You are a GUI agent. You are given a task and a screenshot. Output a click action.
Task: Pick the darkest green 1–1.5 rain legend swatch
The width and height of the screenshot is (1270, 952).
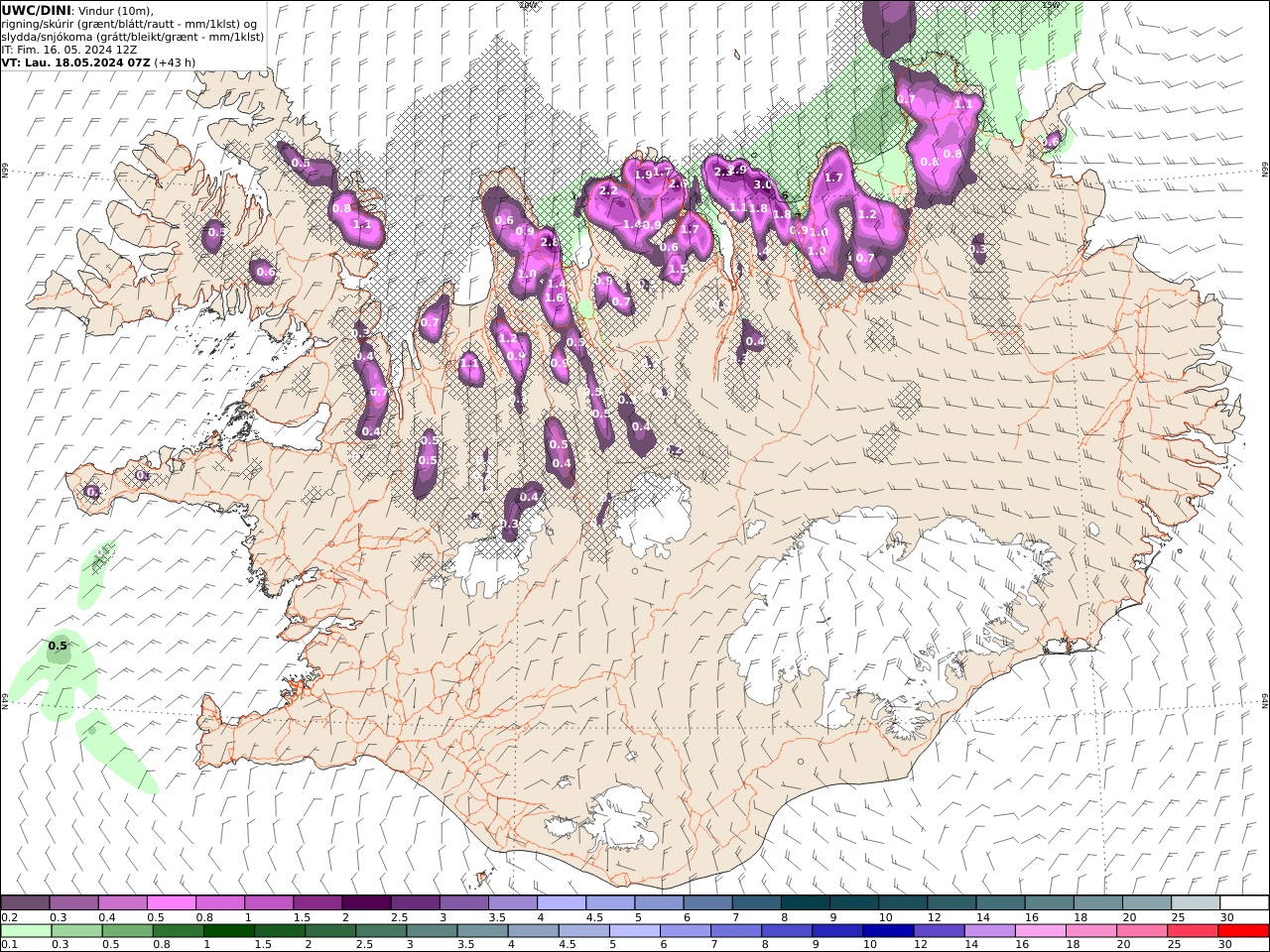[x=228, y=930]
